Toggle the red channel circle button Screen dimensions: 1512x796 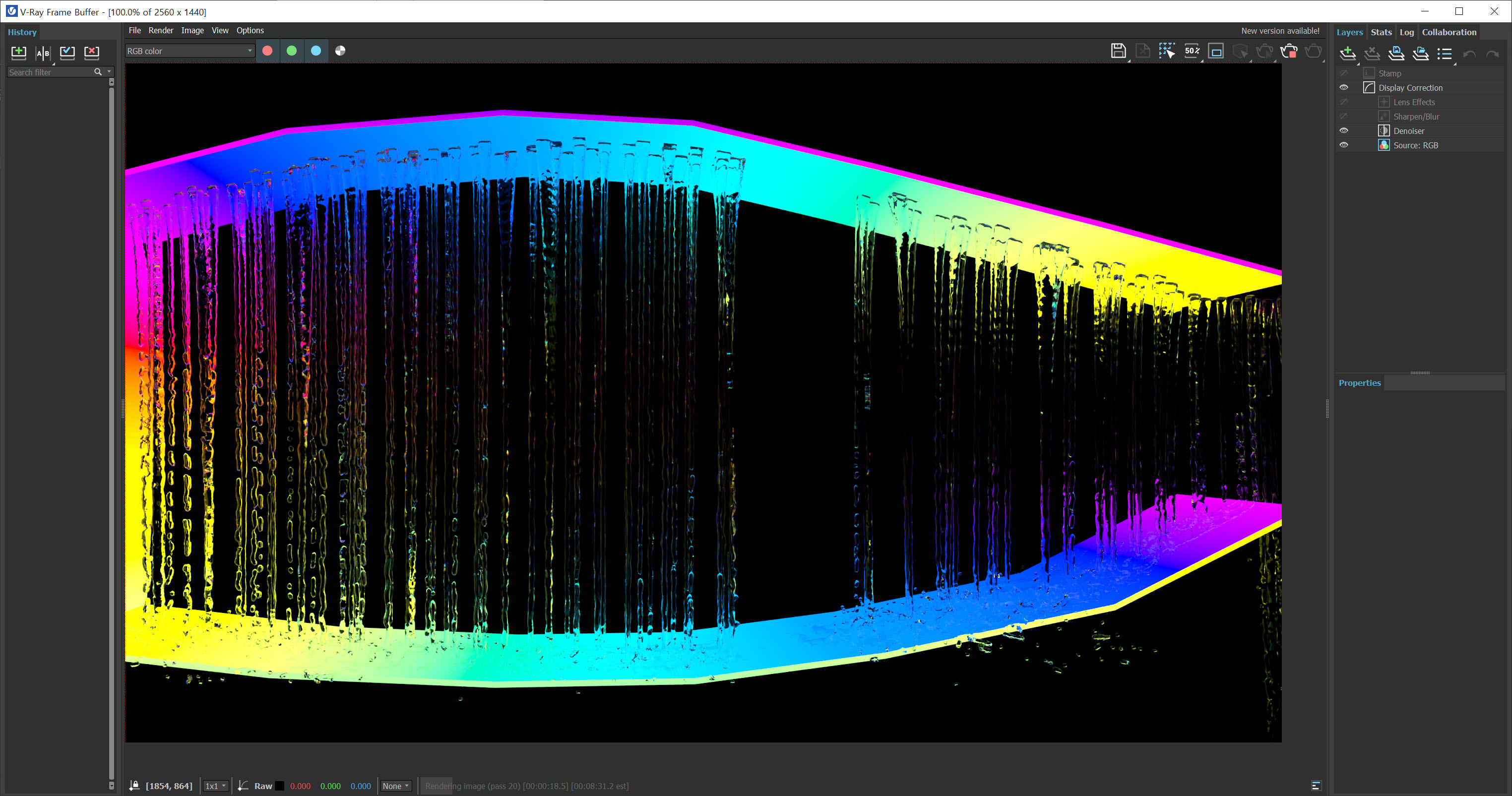267,51
